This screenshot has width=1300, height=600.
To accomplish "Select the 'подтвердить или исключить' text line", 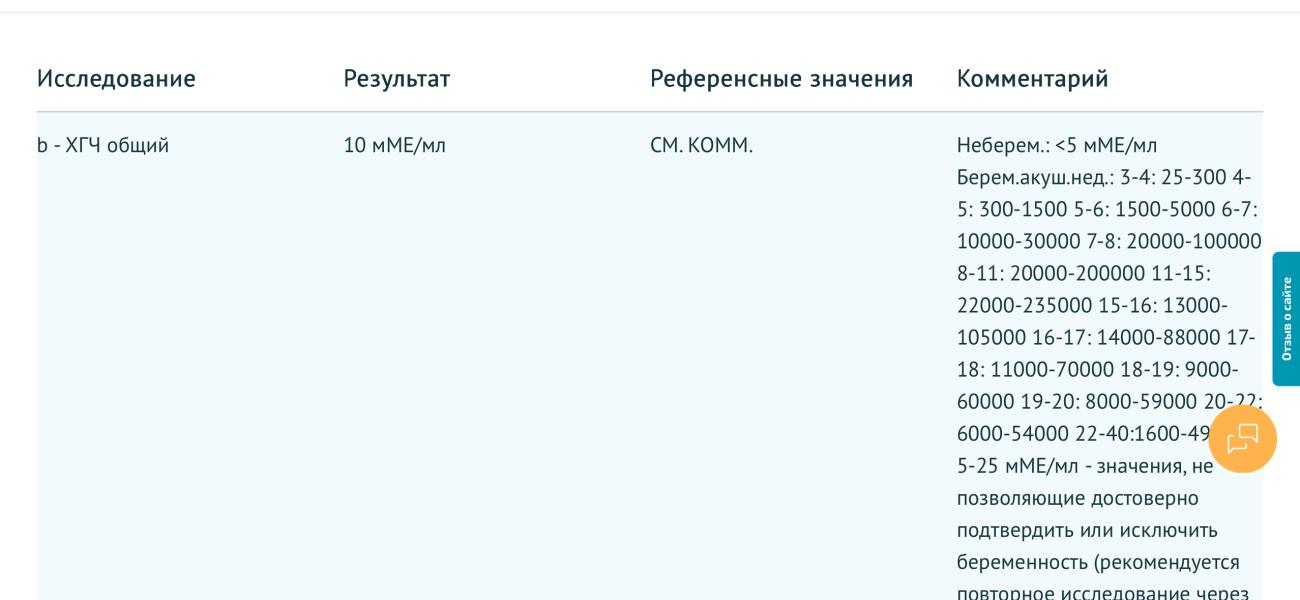I will pyautogui.click(x=1072, y=530).
